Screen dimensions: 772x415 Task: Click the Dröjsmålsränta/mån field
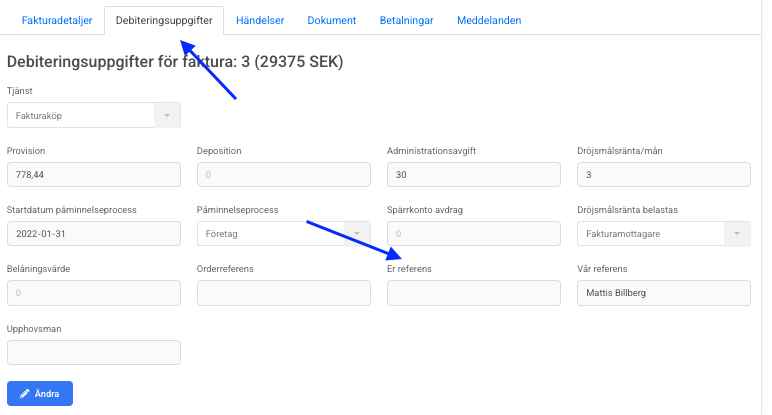[664, 175]
